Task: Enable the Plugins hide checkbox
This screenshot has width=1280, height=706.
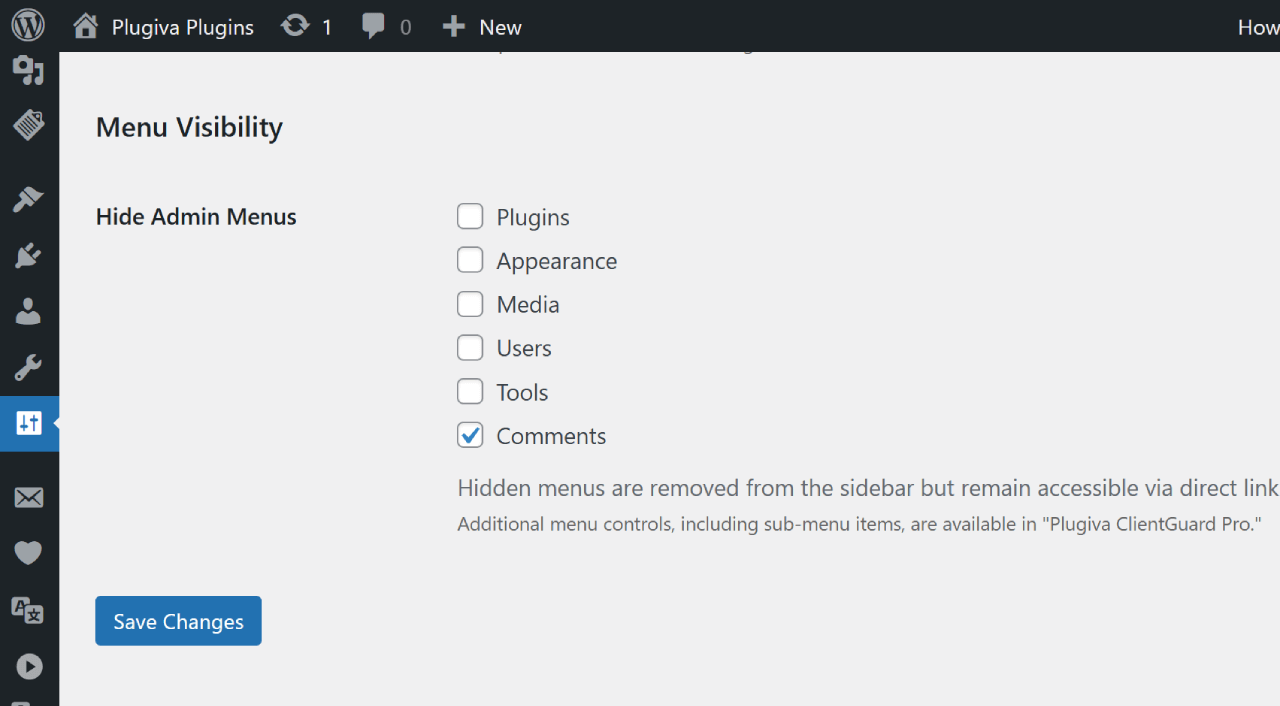Action: click(x=470, y=216)
